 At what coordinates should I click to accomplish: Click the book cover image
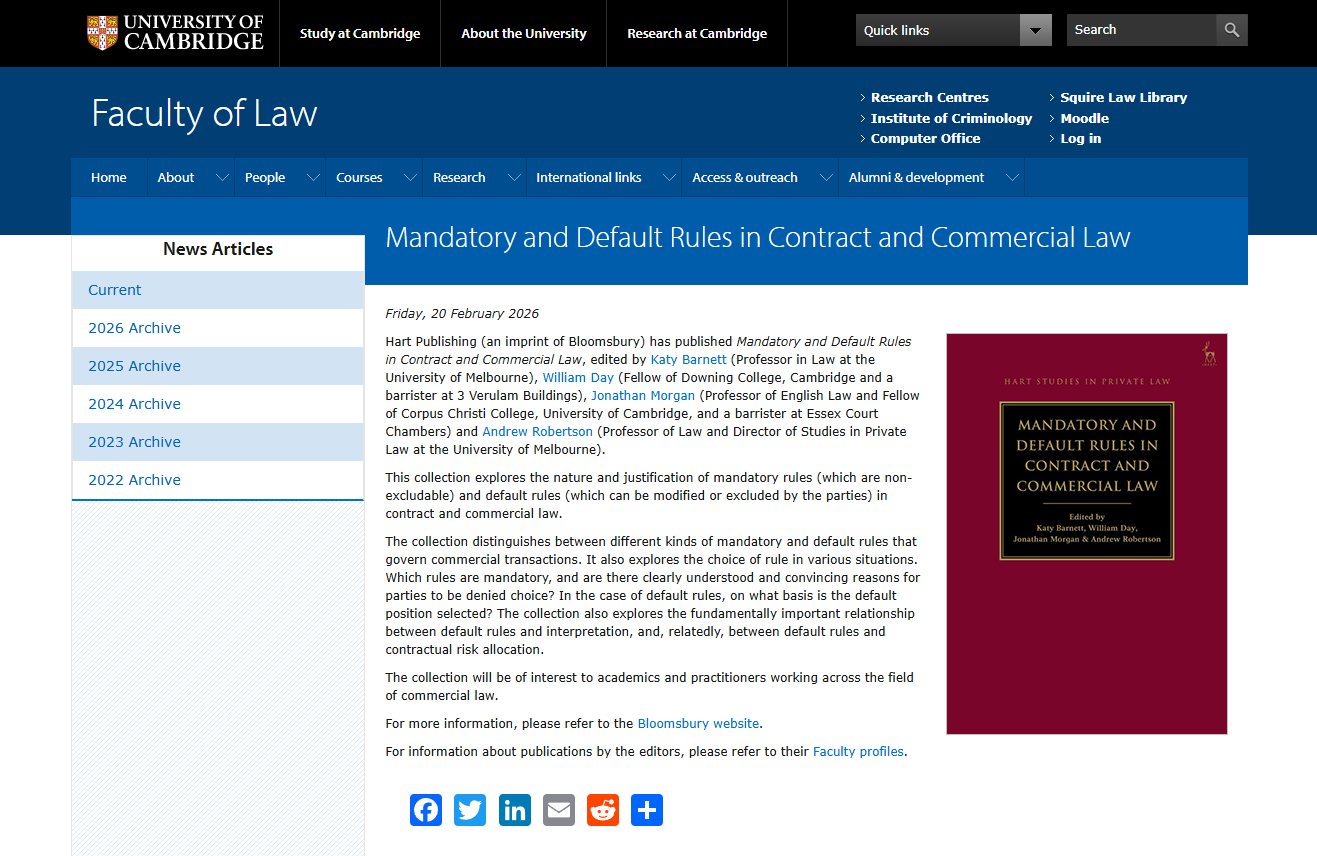coord(1086,533)
